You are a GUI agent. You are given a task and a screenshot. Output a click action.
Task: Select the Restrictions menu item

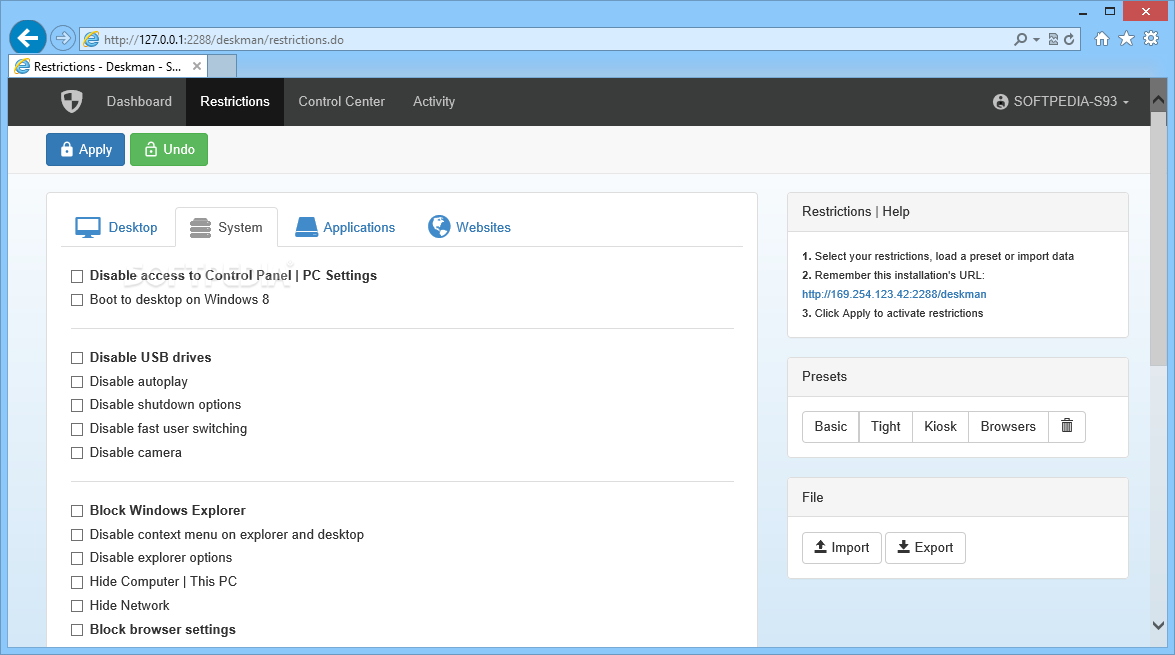[235, 101]
